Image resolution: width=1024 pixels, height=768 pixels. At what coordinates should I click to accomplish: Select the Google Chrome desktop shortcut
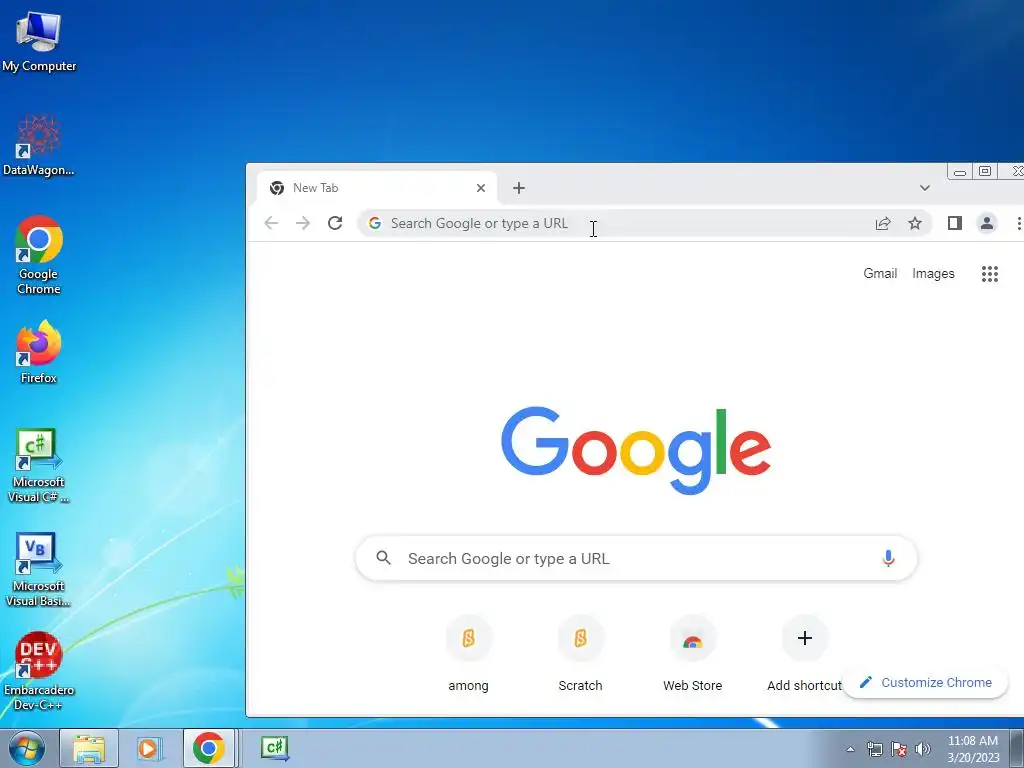pyautogui.click(x=39, y=255)
